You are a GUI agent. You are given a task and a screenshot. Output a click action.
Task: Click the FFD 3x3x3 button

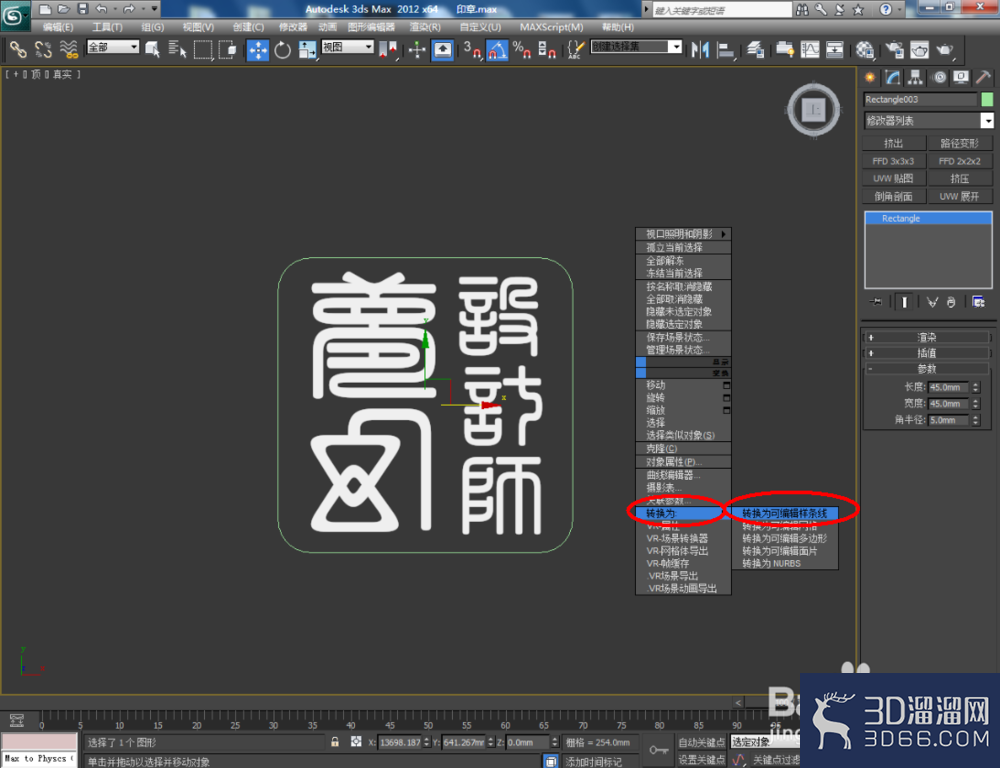(x=893, y=161)
